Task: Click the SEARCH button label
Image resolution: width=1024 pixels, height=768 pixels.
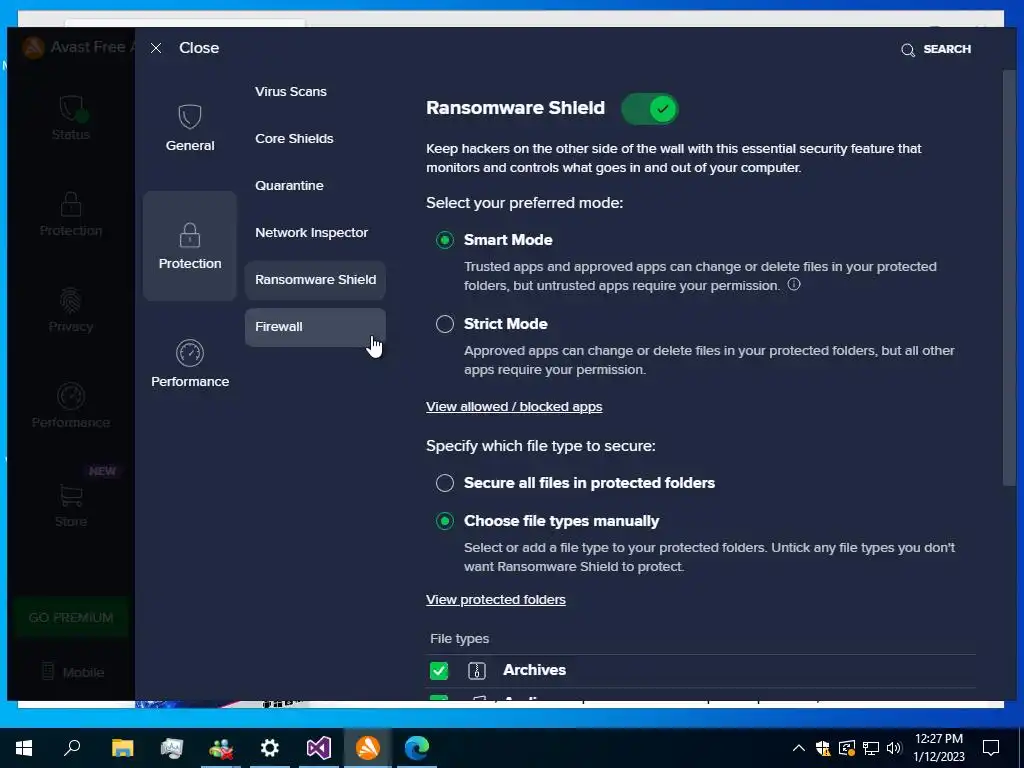Action: (x=947, y=49)
